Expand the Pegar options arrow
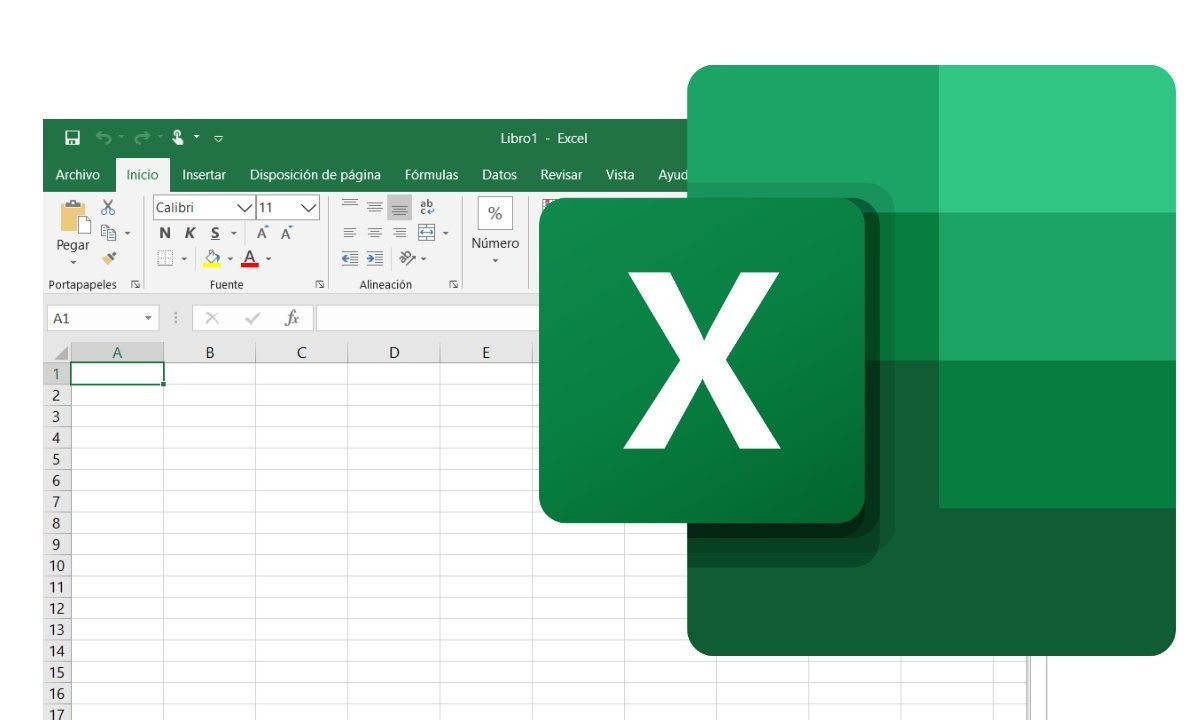Viewport: 1200px width, 720px height. click(x=73, y=262)
